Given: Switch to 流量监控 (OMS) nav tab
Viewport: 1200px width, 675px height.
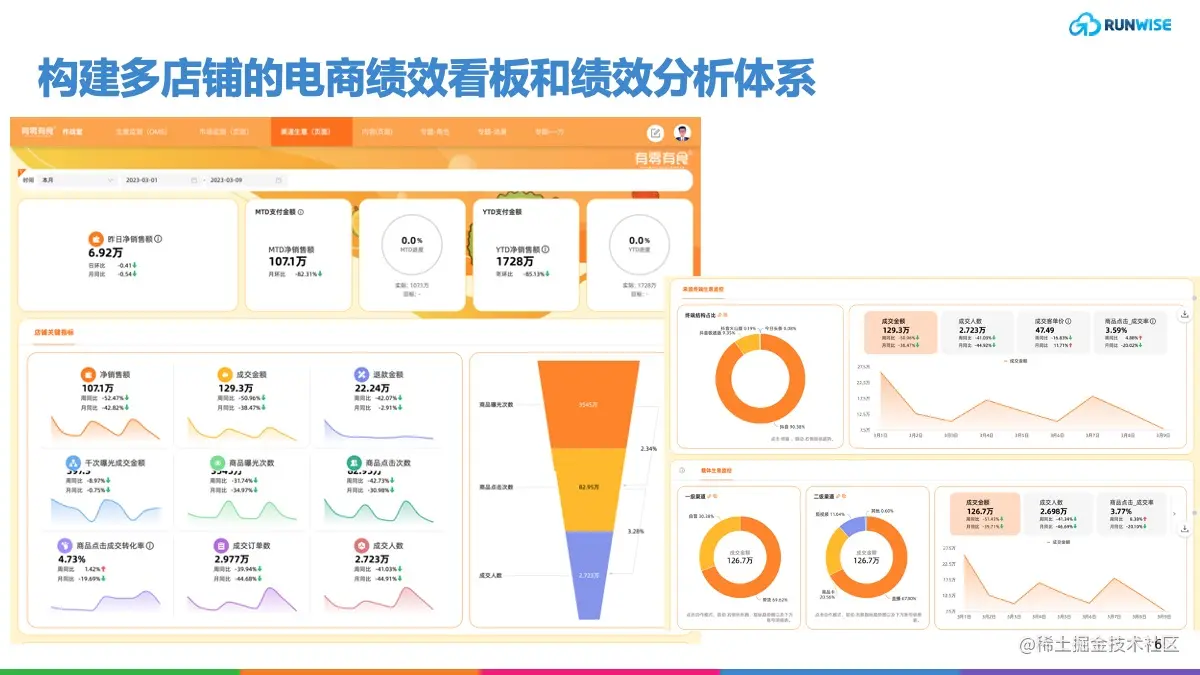Looking at the screenshot, I should [142, 132].
